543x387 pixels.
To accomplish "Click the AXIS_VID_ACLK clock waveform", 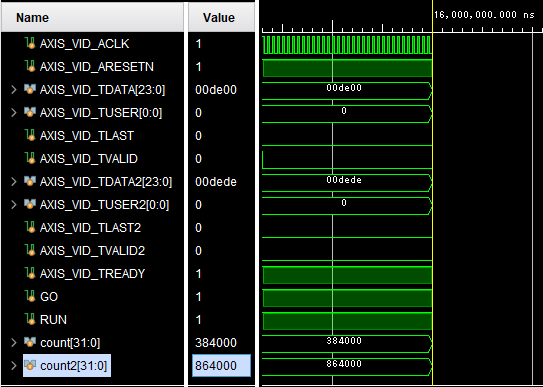I will point(347,45).
